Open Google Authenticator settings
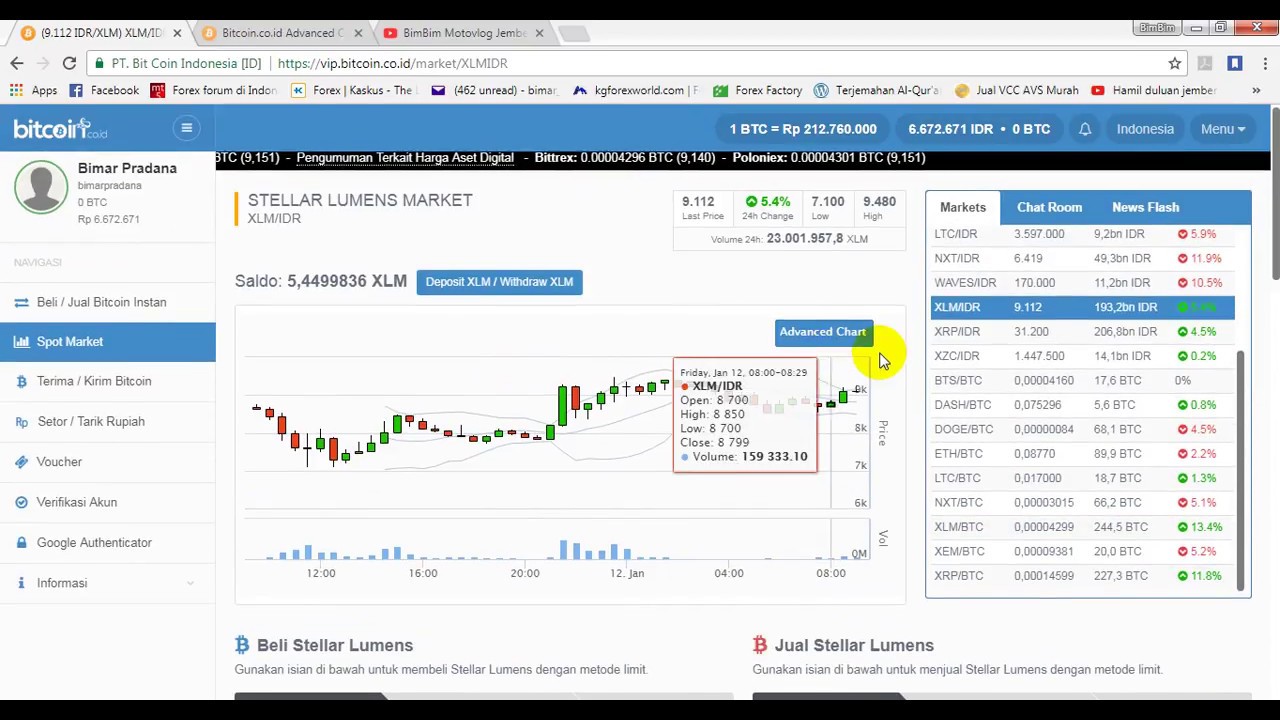 (x=107, y=542)
